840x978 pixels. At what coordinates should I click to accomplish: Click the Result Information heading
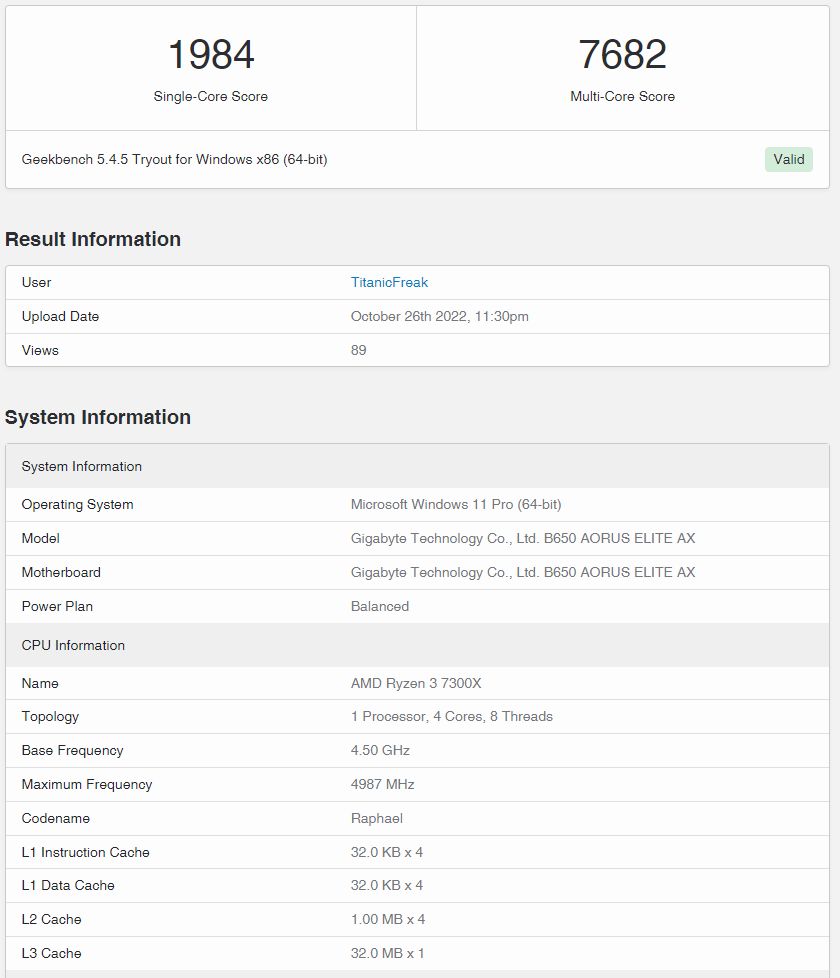(x=93, y=240)
